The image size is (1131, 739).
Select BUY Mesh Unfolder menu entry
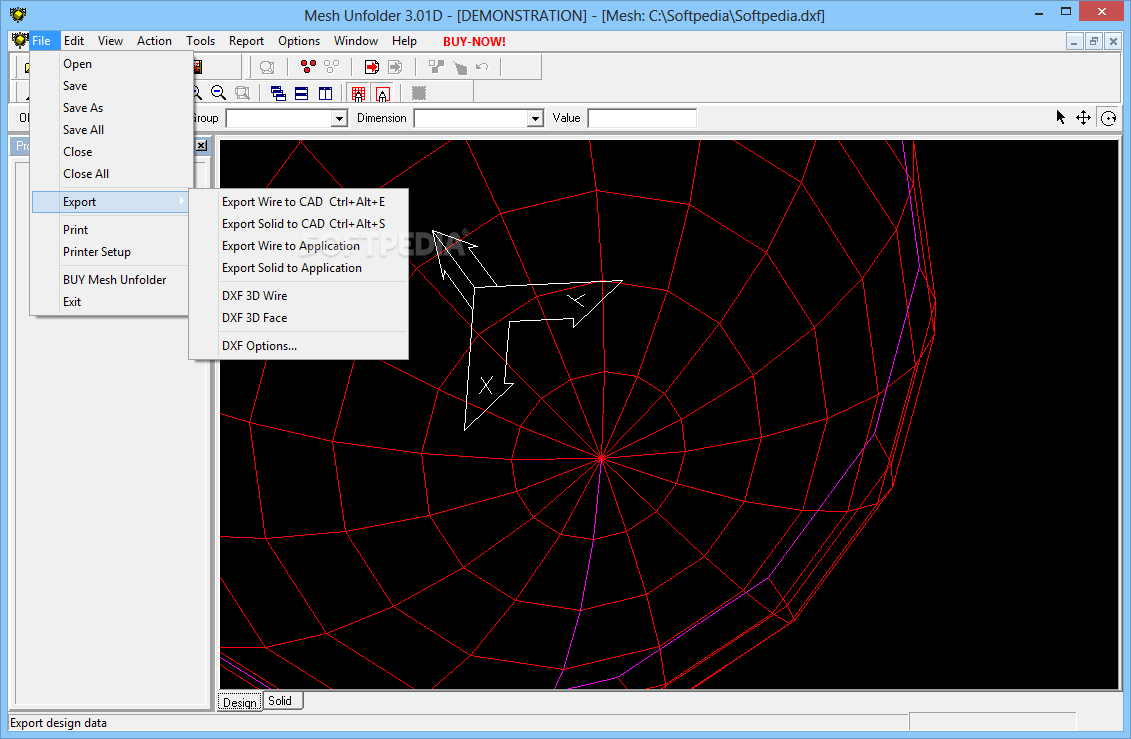click(112, 280)
